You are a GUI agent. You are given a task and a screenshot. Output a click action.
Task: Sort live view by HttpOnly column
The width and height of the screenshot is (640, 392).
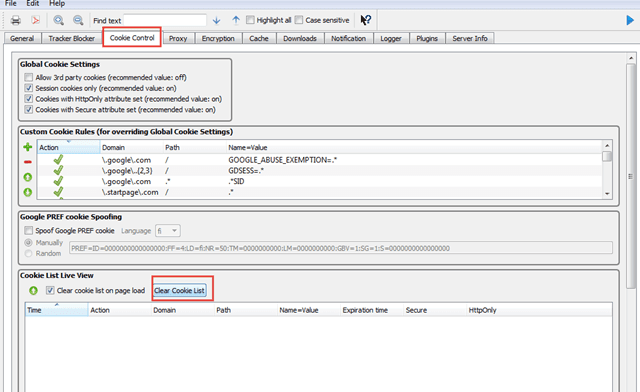(539, 310)
